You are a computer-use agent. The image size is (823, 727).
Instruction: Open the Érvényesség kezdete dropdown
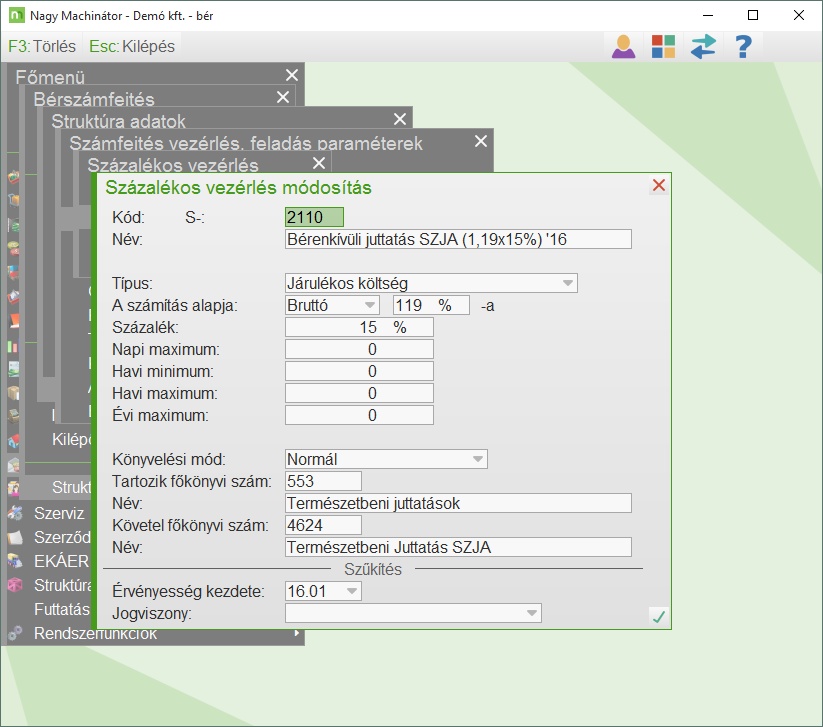pos(351,591)
